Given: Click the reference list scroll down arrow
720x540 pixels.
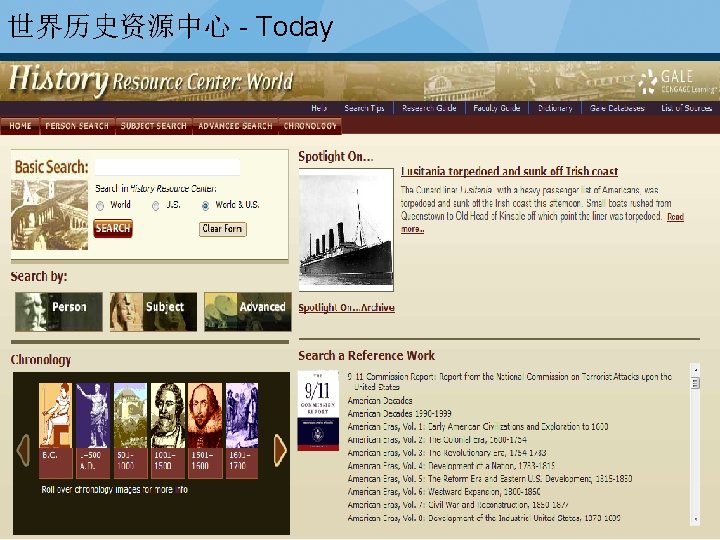Looking at the screenshot, I should tap(696, 519).
